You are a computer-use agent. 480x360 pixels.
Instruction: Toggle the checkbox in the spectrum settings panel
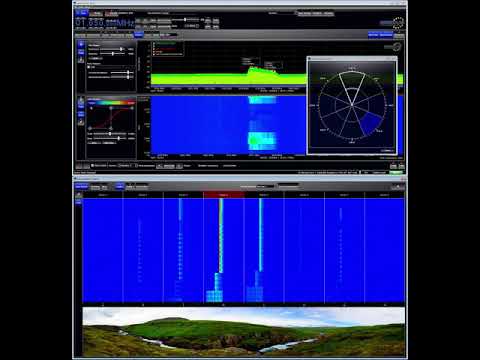[x=89, y=67]
